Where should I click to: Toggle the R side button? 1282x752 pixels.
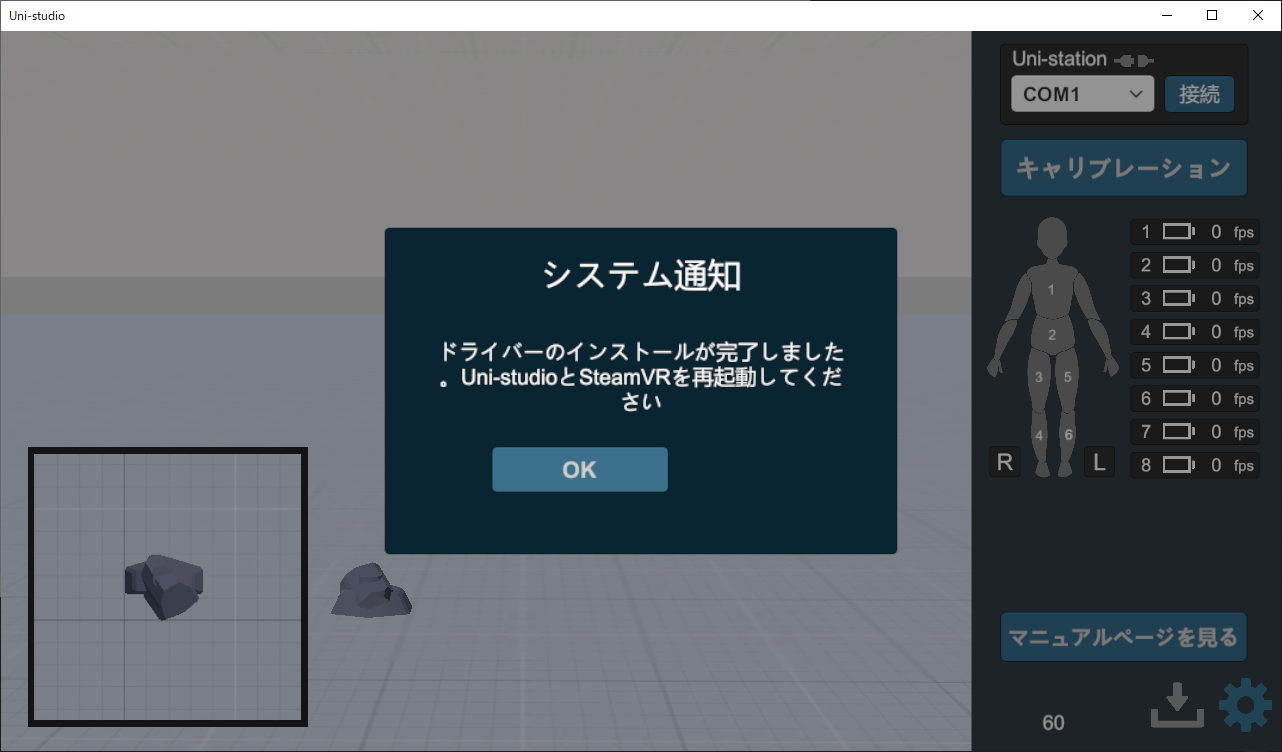1005,462
